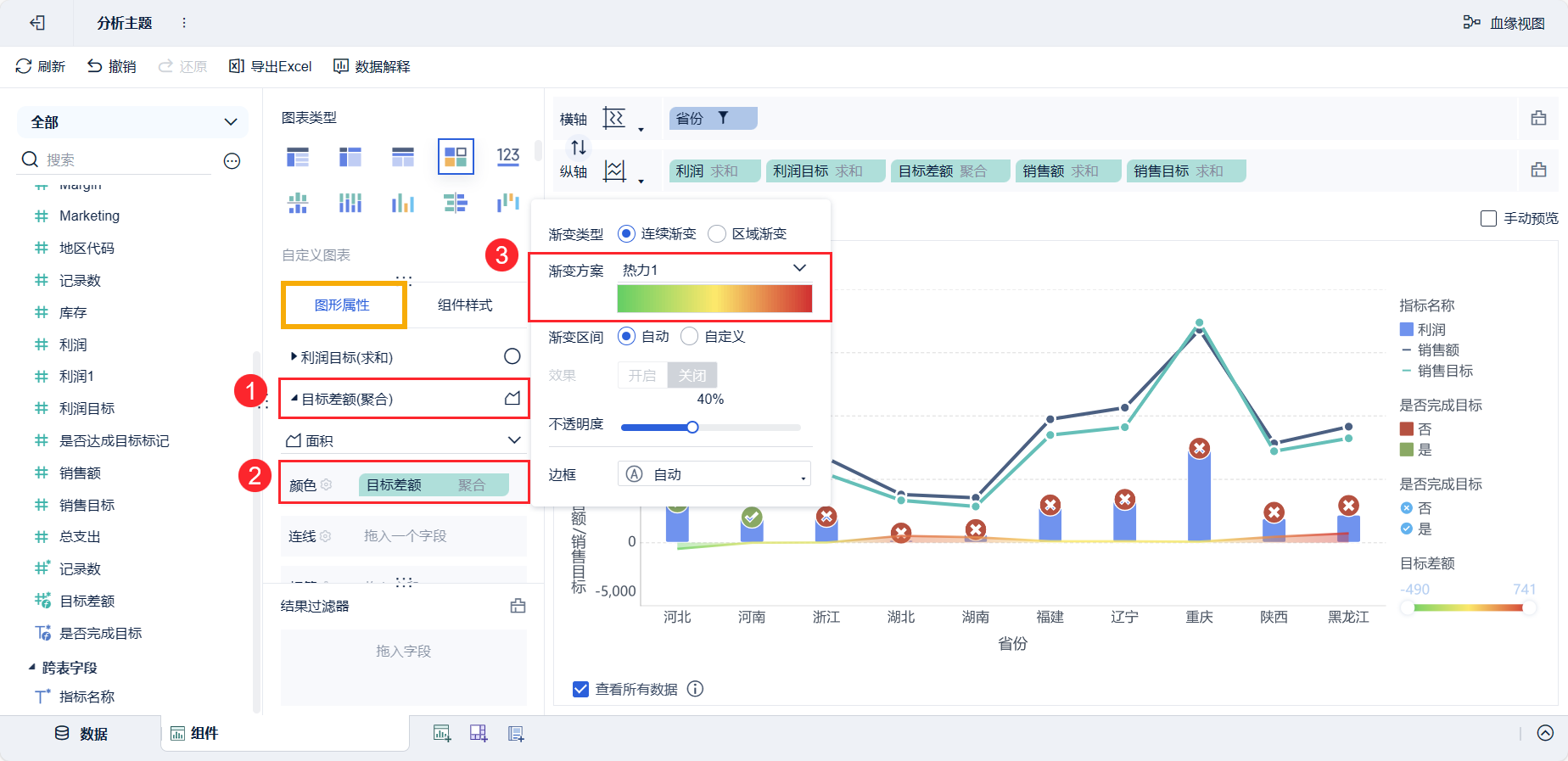Click the 销售额 求和 field pill
1568x761 pixels.
(1068, 171)
